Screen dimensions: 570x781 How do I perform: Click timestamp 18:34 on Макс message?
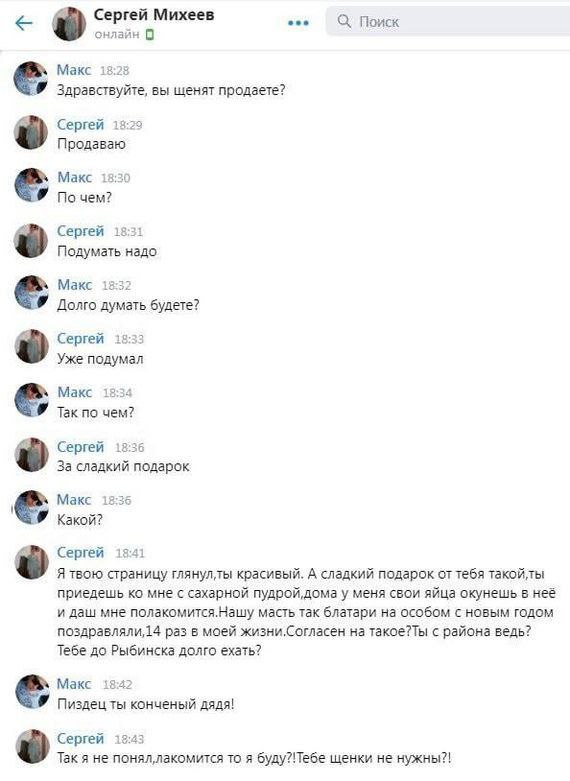point(117,393)
